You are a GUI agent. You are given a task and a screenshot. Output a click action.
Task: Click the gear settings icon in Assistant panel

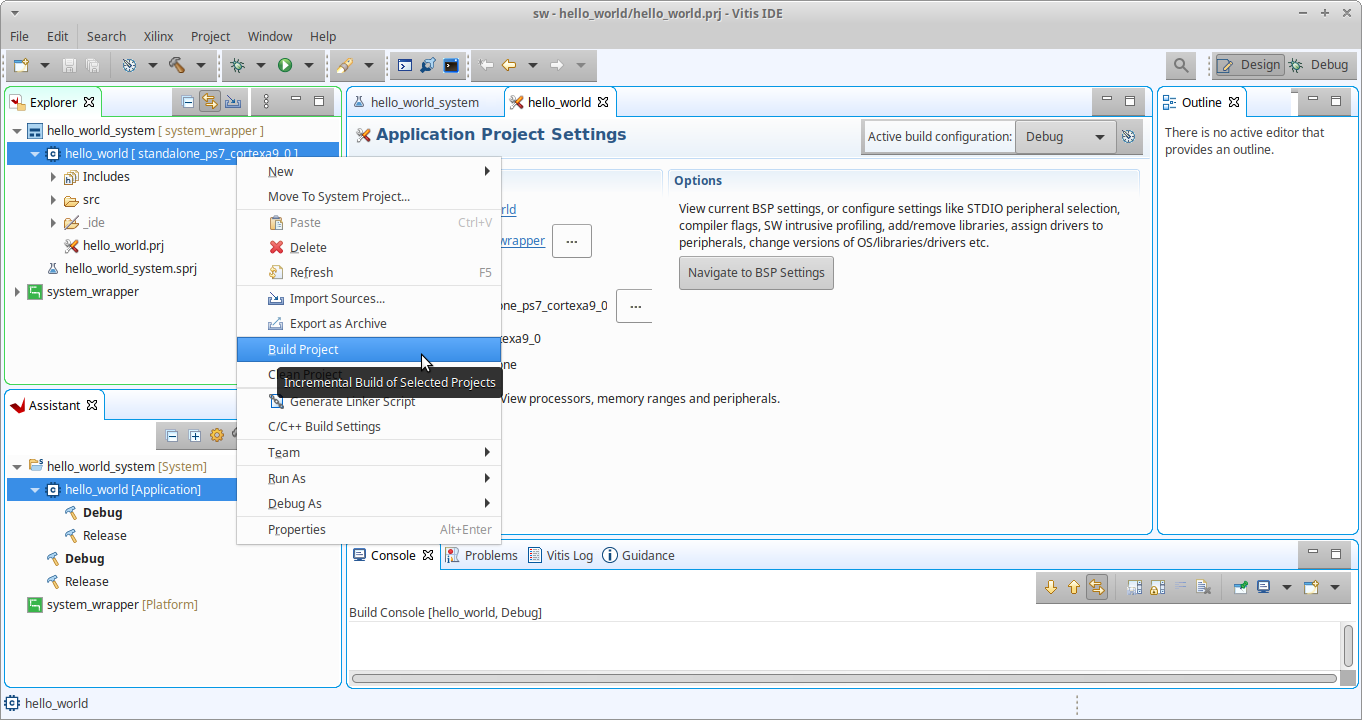pos(217,436)
